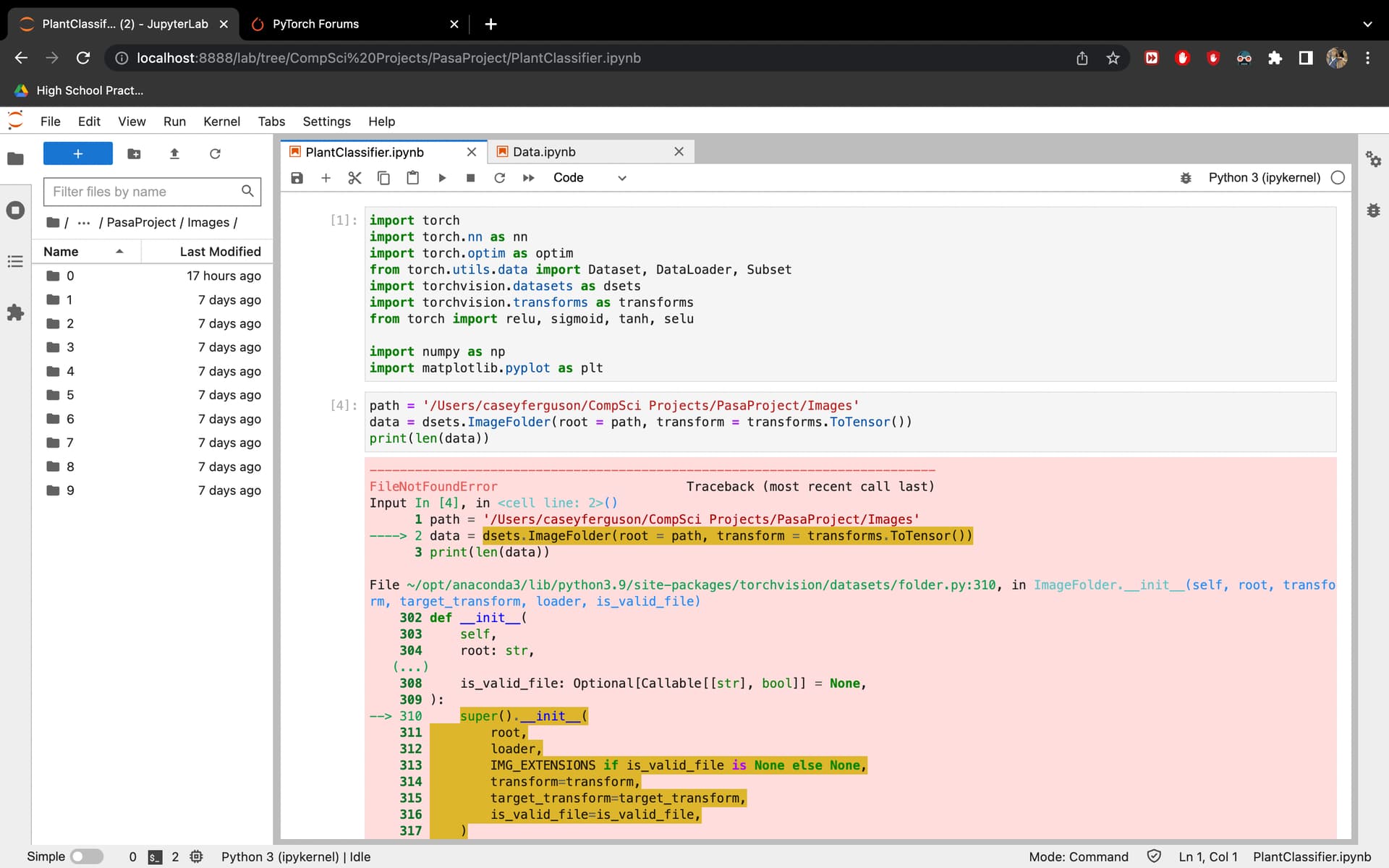Interrupt the running kernel
Image resolution: width=1389 pixels, height=868 pixels.
pos(471,177)
